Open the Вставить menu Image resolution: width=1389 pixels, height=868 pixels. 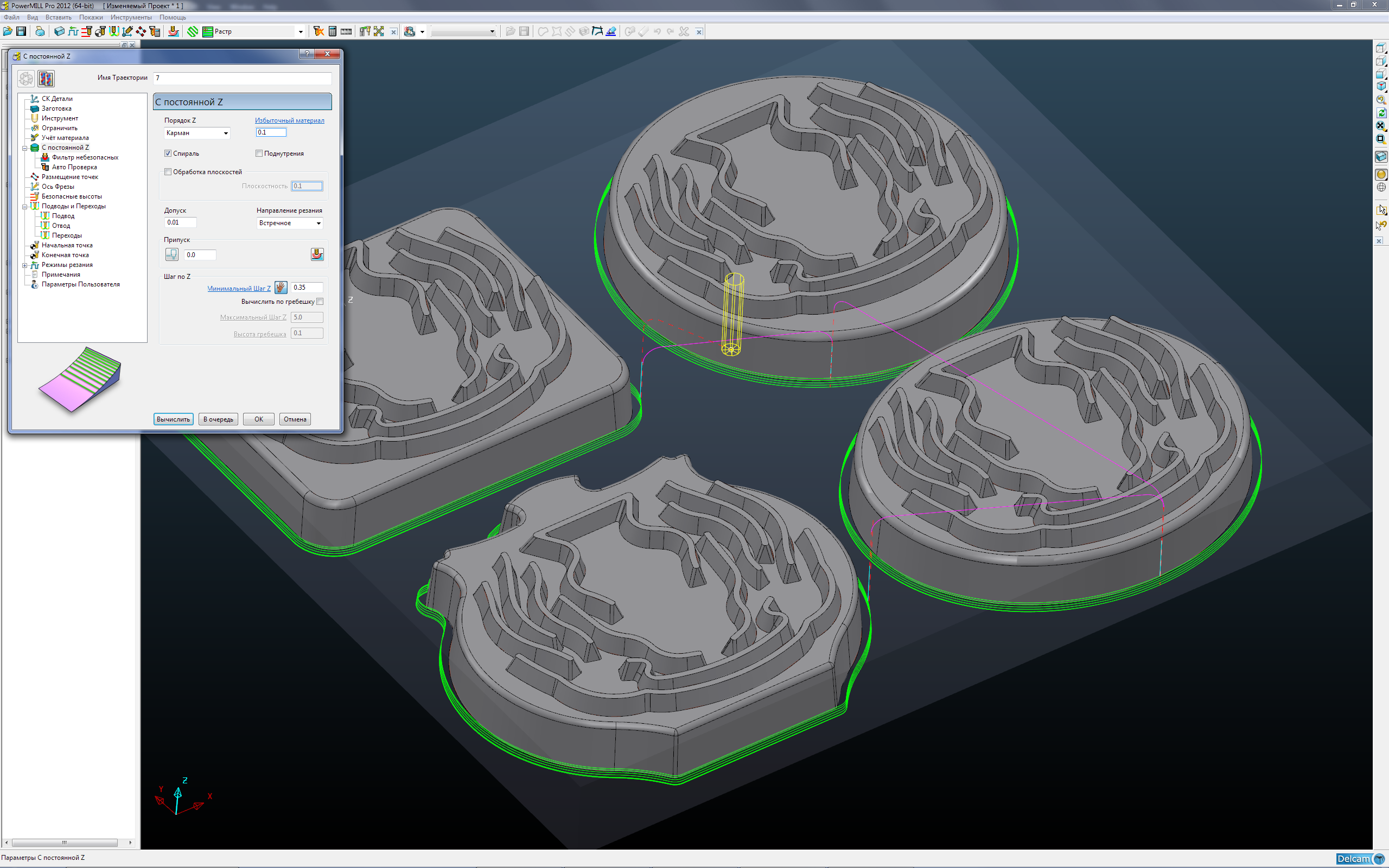point(58,17)
